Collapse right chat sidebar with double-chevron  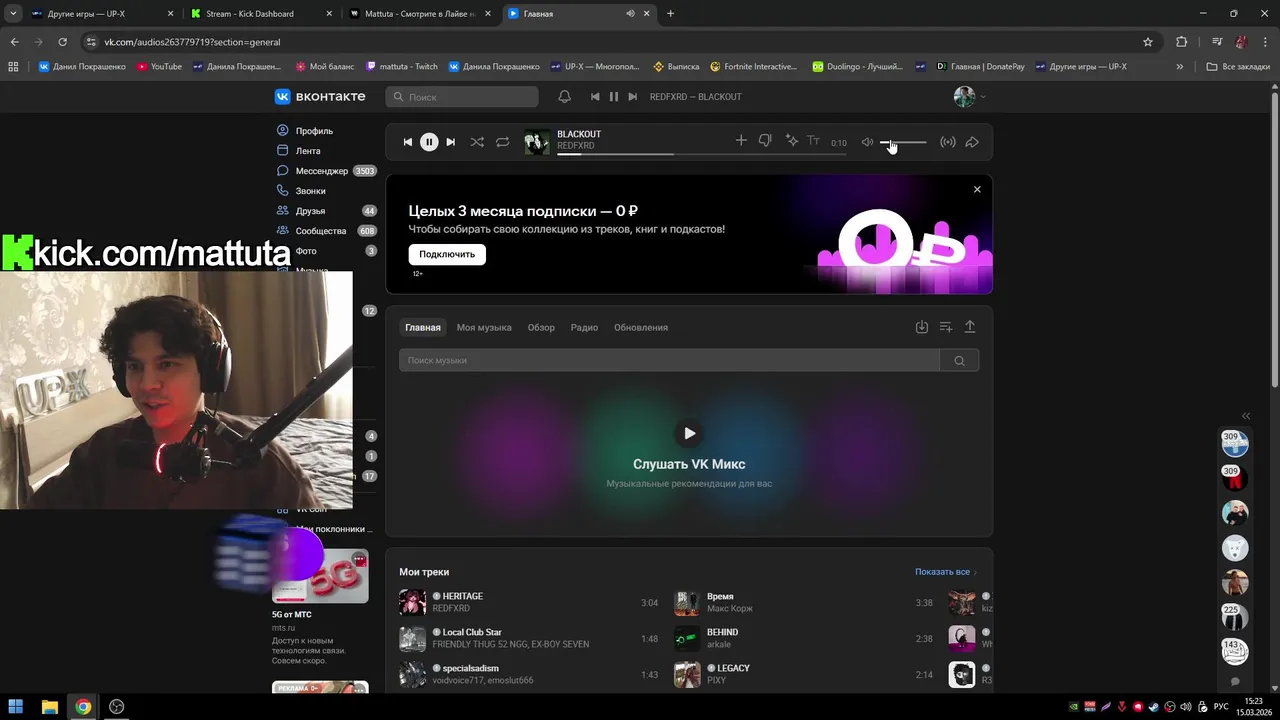coord(1246,416)
